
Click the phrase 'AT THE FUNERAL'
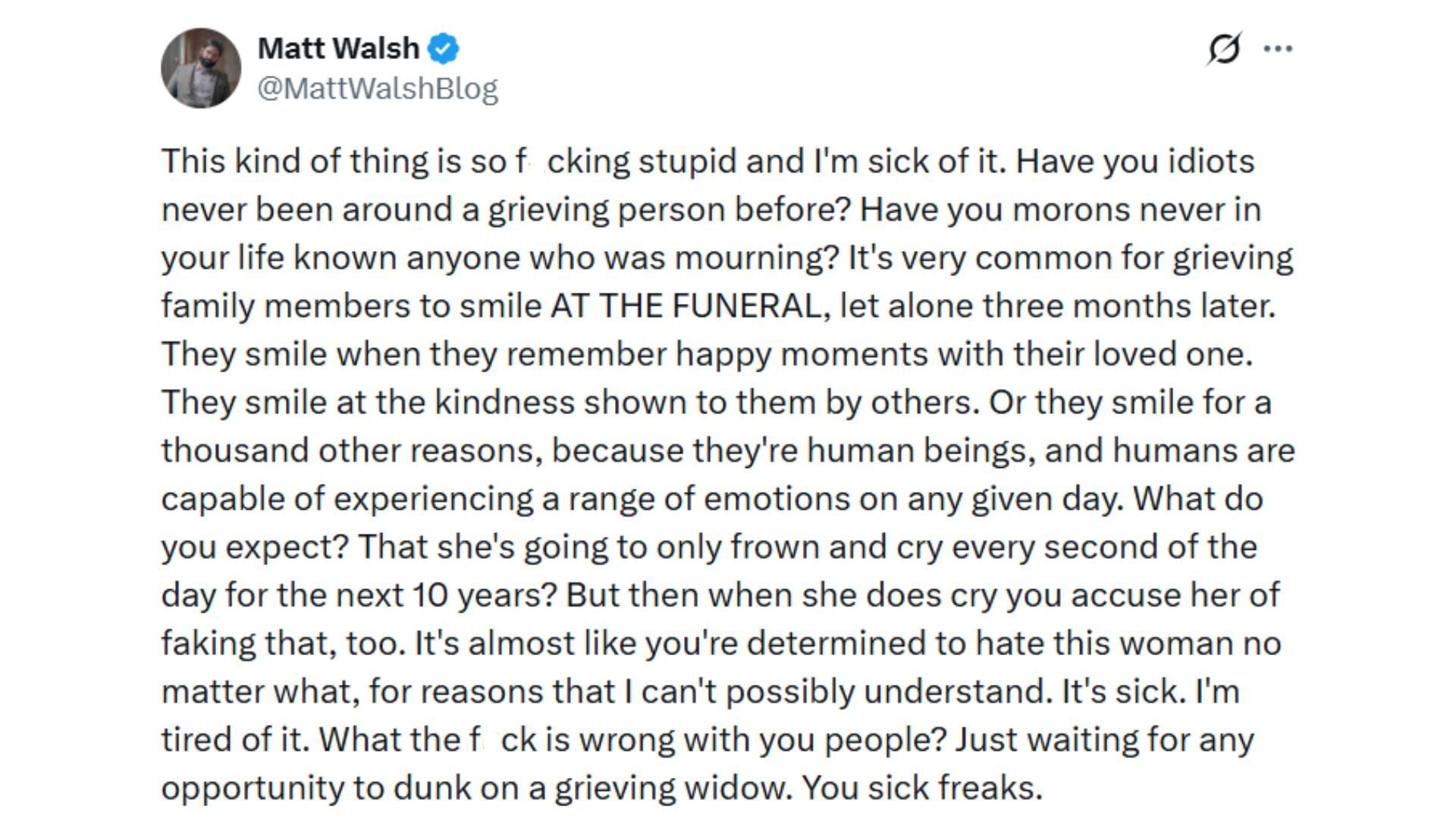(x=682, y=306)
